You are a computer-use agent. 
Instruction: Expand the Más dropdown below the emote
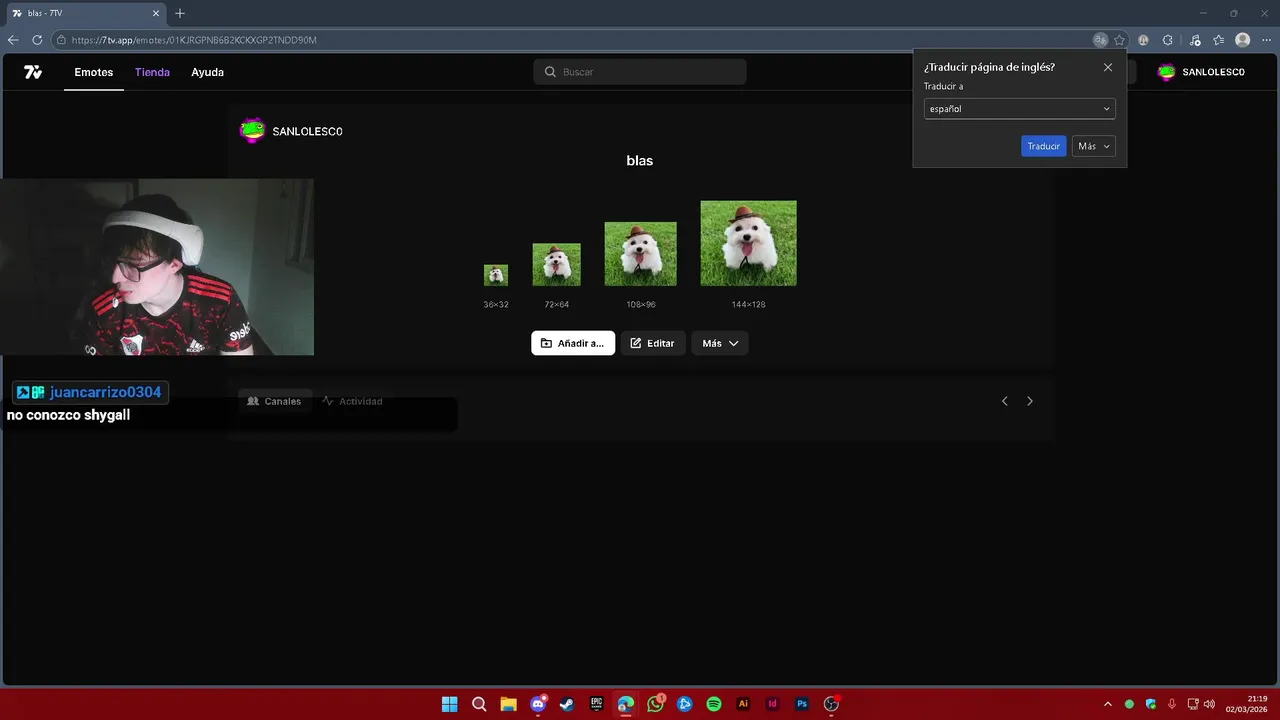coord(720,343)
